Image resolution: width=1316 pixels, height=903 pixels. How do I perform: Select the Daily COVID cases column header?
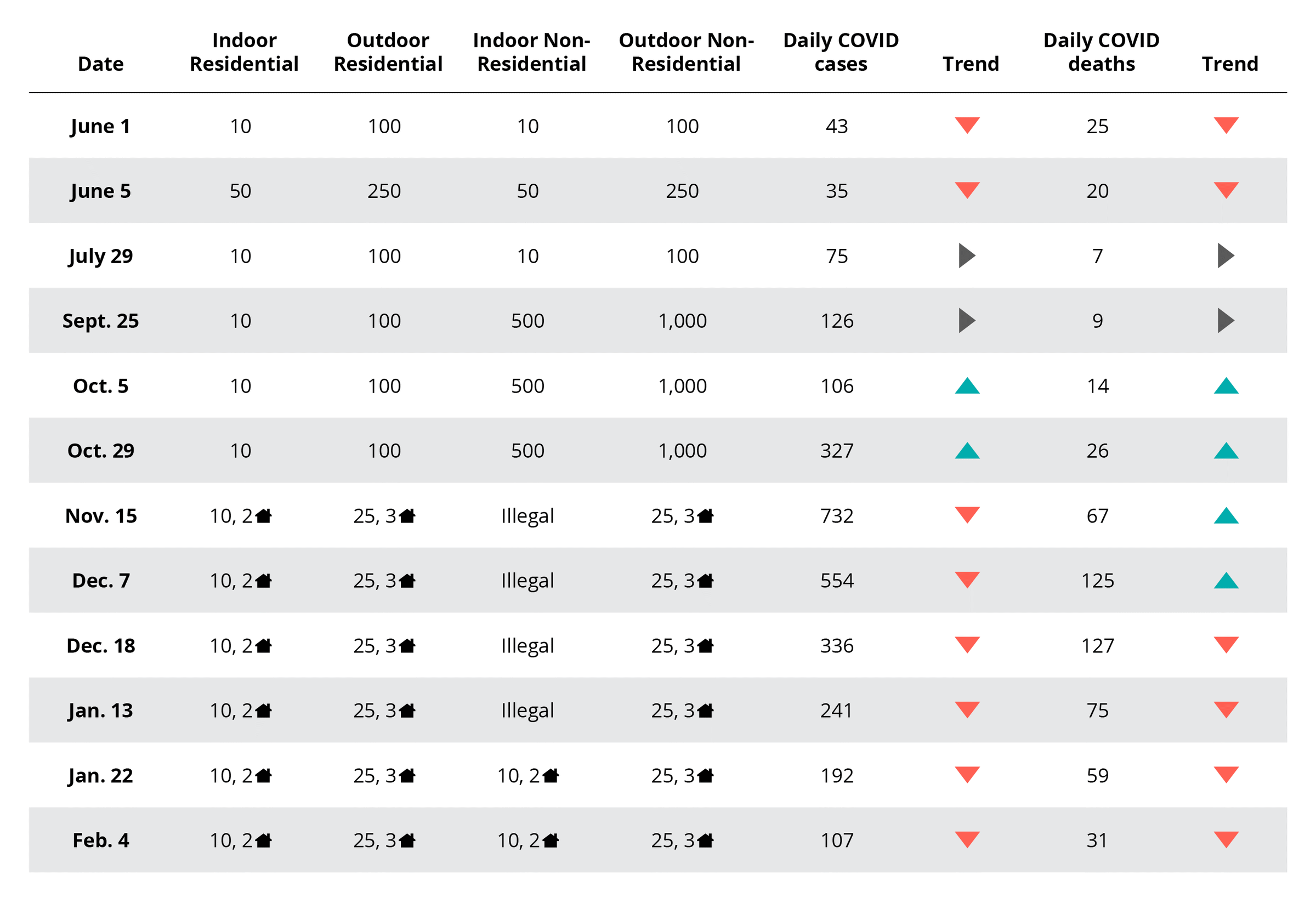click(x=841, y=52)
